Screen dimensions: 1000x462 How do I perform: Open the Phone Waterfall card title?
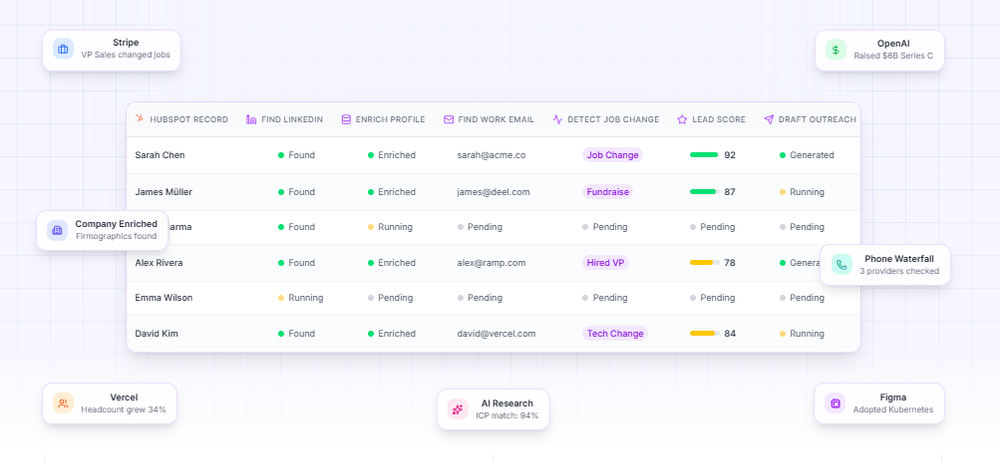(899, 258)
